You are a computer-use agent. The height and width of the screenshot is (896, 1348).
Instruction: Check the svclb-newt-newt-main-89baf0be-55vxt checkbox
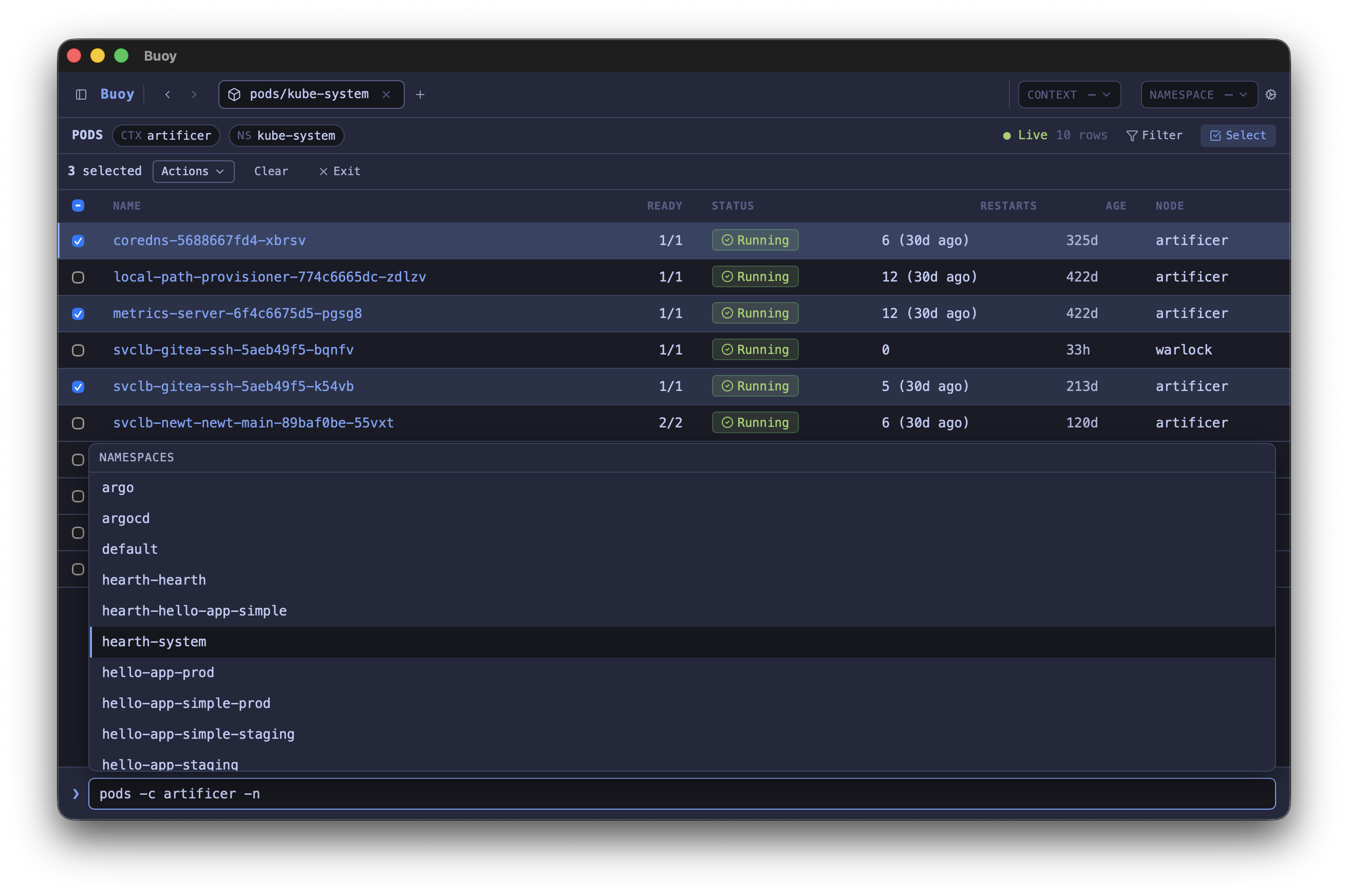pos(78,423)
